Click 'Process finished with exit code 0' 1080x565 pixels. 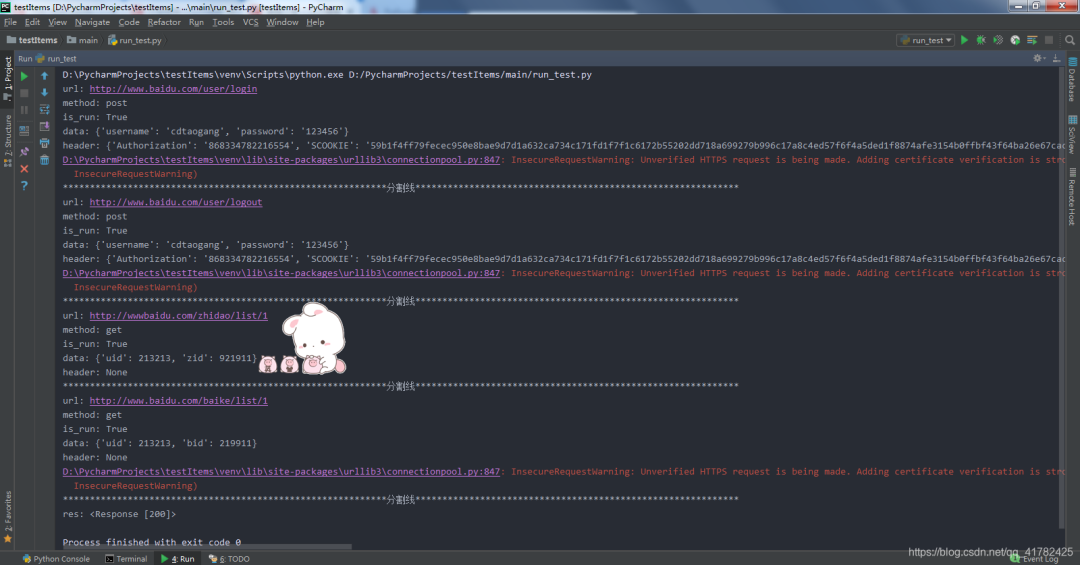pos(152,542)
